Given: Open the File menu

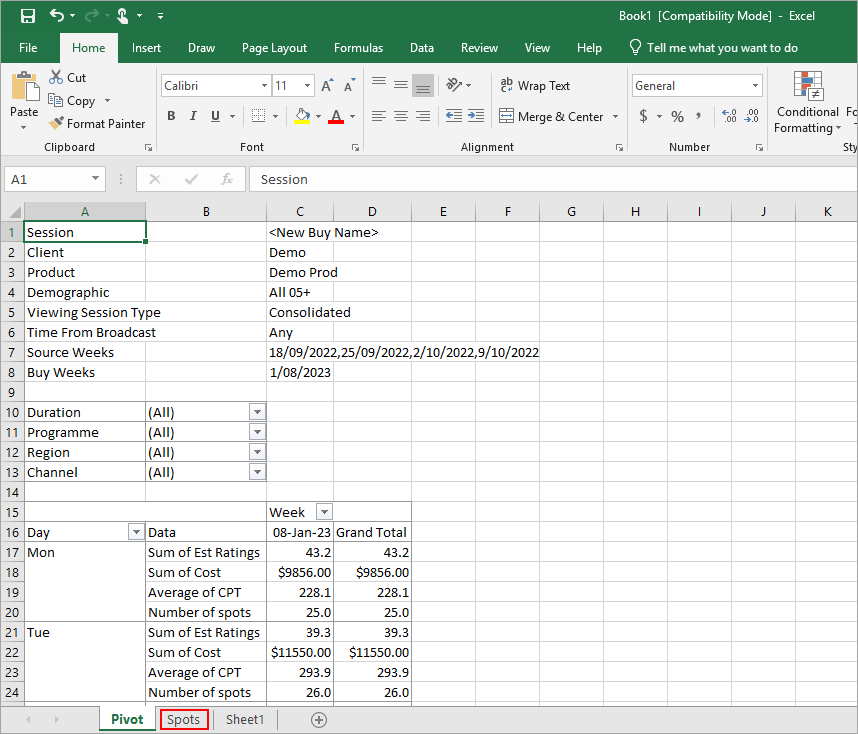Looking at the screenshot, I should coord(28,48).
